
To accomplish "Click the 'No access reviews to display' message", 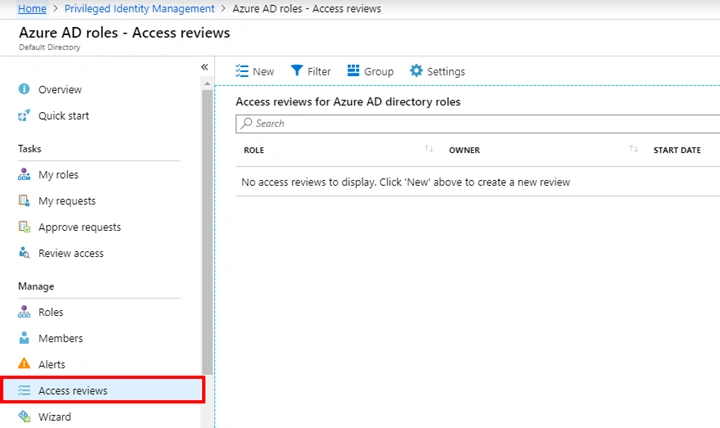I will [x=405, y=182].
